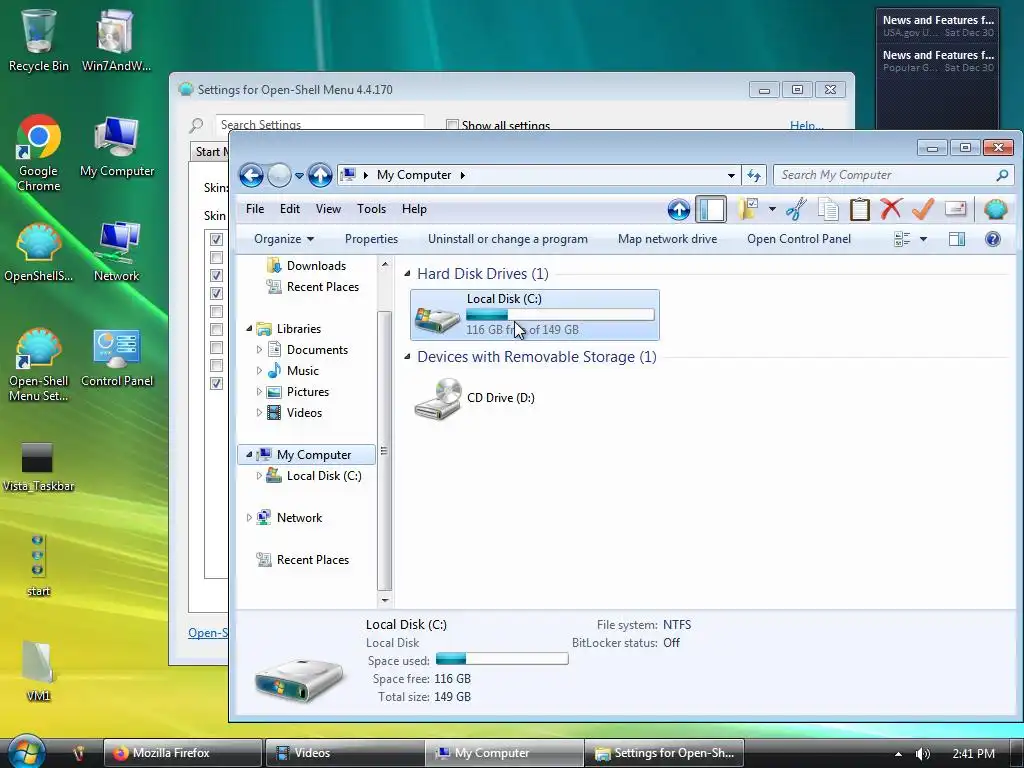Click Properties in command bar
The image size is (1024, 768).
pos(371,239)
